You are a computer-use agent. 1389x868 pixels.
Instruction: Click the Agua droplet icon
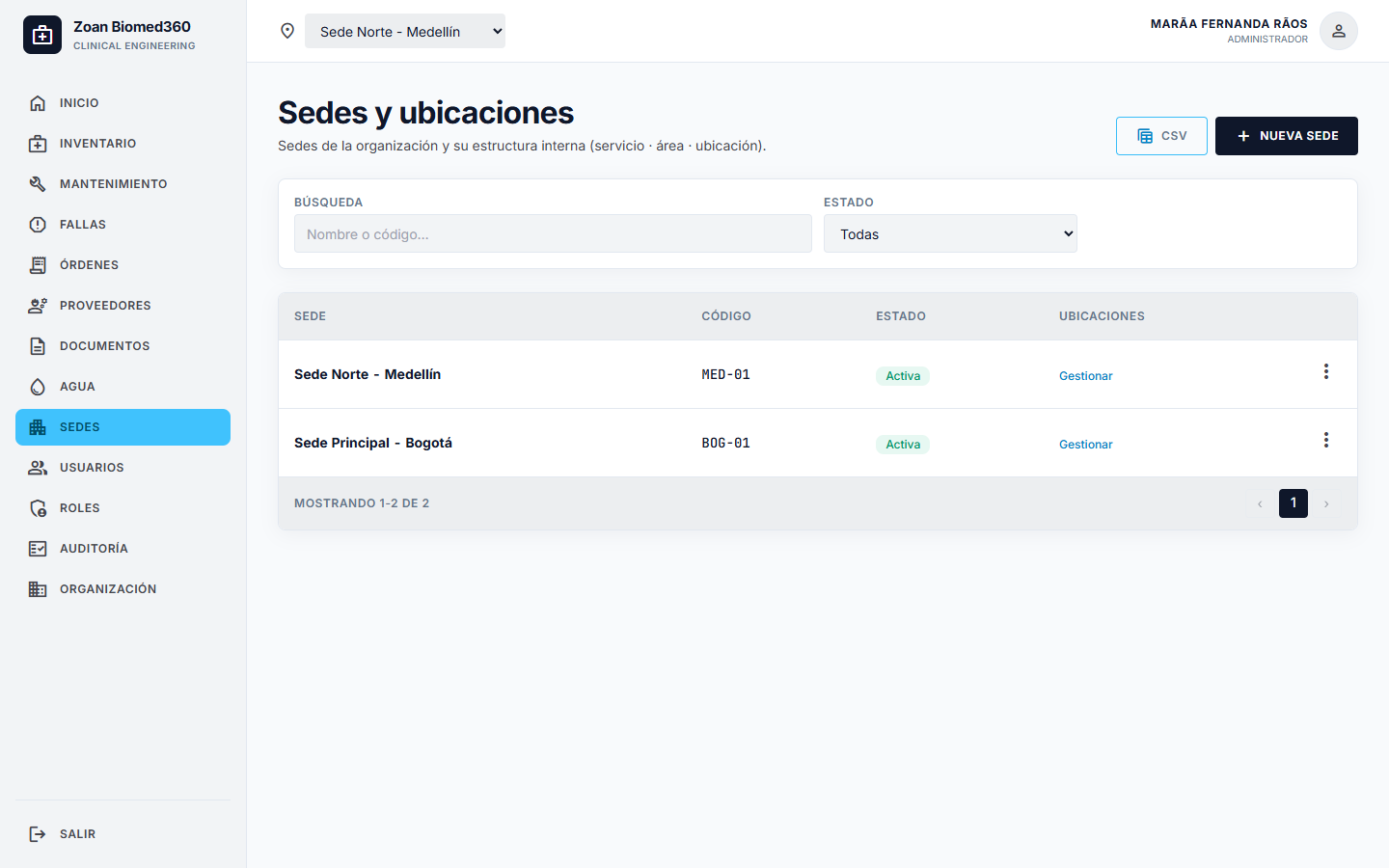click(38, 387)
